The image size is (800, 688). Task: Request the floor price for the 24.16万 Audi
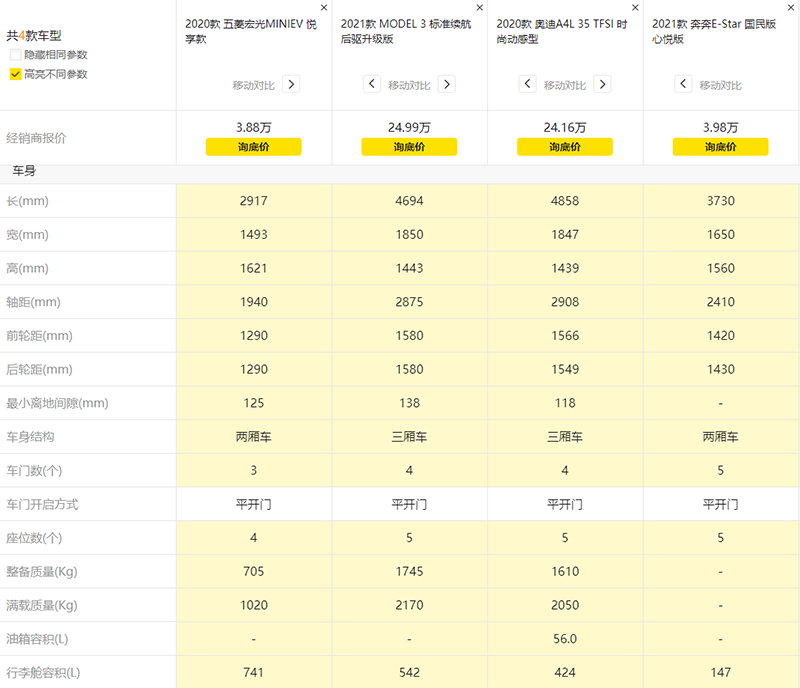(565, 147)
